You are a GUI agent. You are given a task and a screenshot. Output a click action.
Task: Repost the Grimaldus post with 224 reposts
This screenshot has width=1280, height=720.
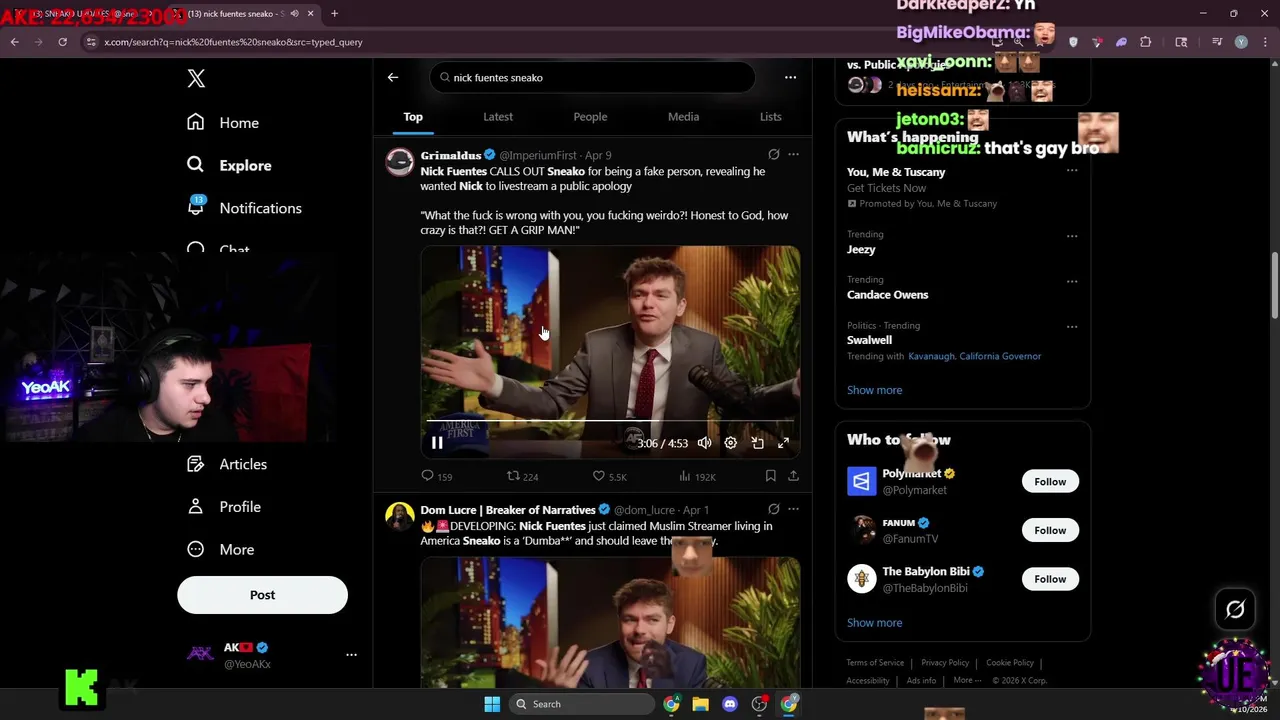click(523, 476)
